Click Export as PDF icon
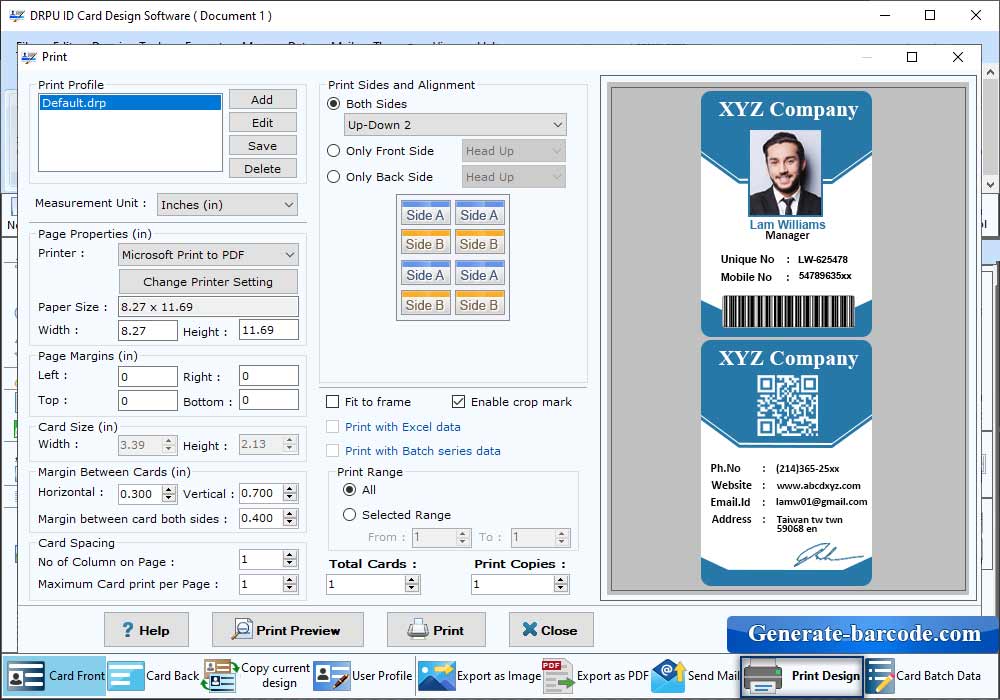 click(x=557, y=676)
